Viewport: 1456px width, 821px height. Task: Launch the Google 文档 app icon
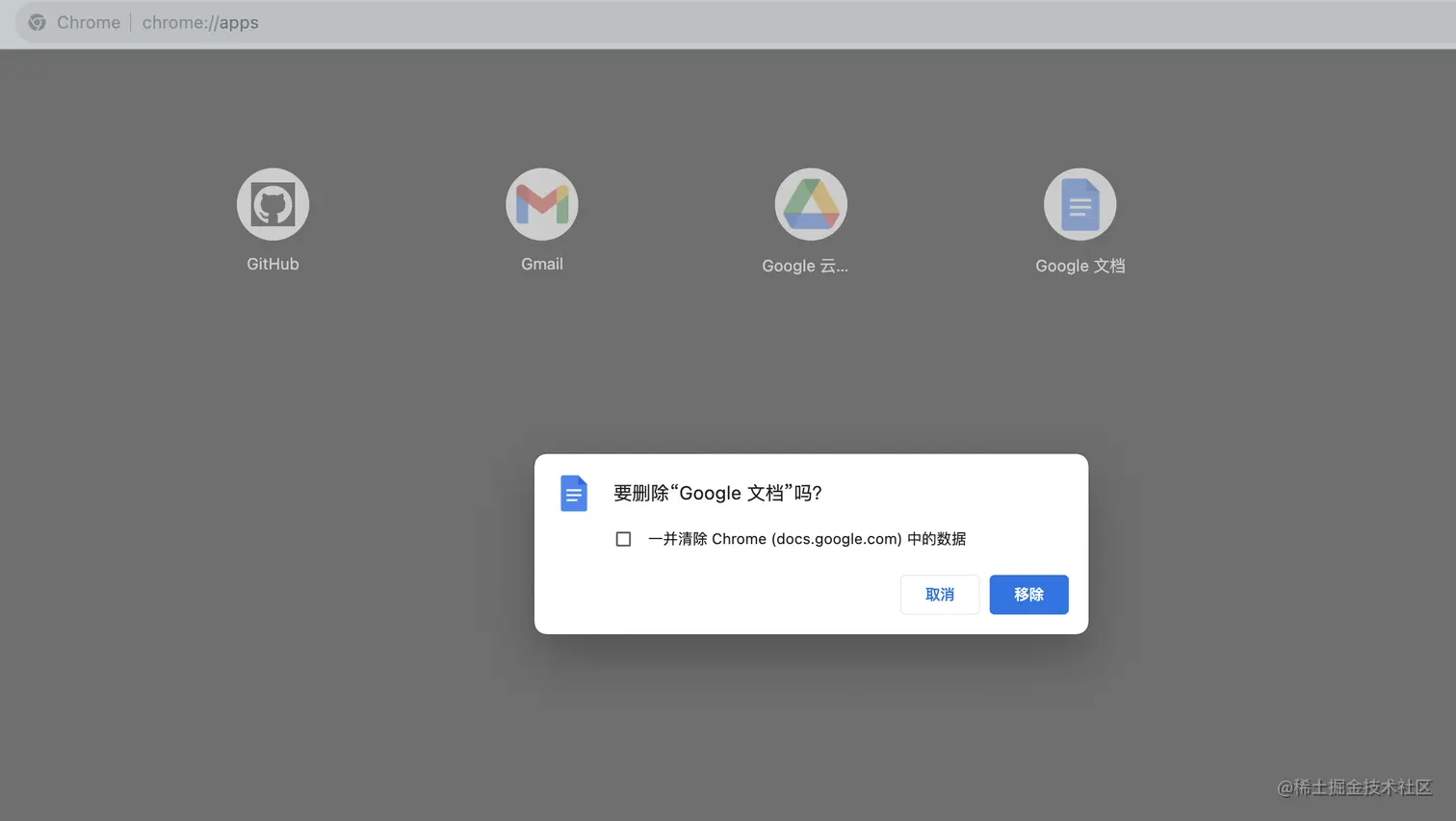pos(1080,204)
